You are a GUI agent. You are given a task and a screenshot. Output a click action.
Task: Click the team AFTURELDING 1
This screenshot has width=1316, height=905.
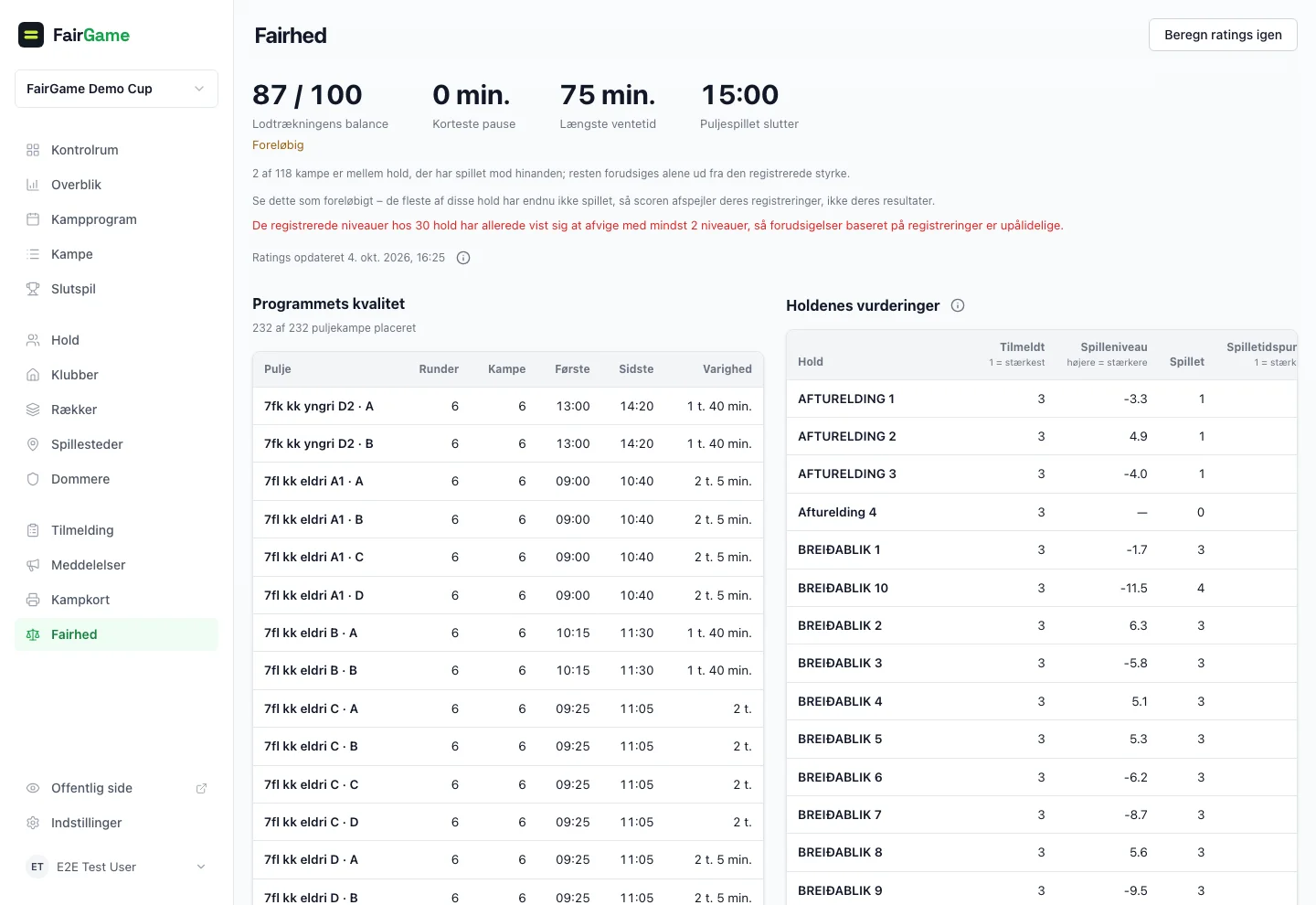point(846,399)
